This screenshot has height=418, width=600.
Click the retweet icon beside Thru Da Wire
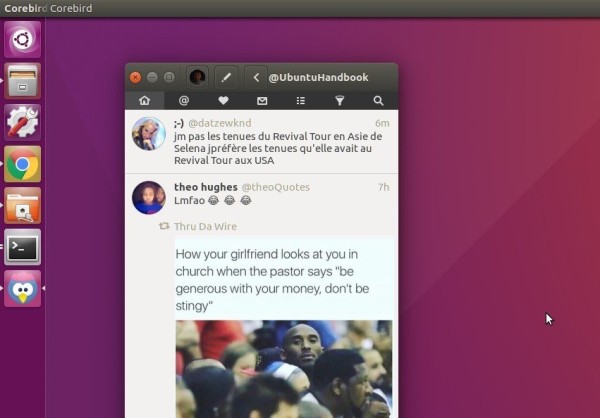tap(164, 226)
